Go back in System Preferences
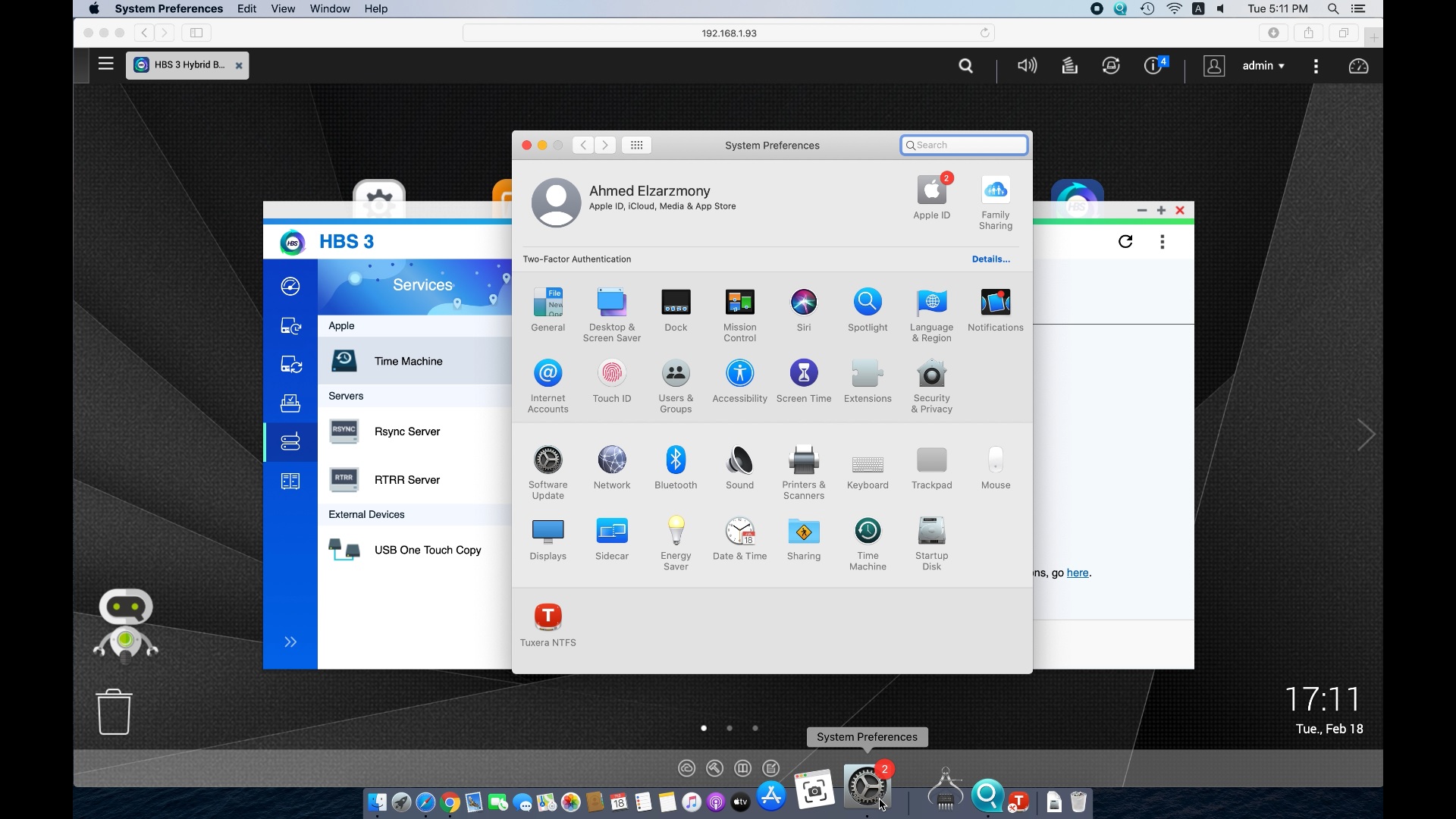1456x819 pixels. 582,145
